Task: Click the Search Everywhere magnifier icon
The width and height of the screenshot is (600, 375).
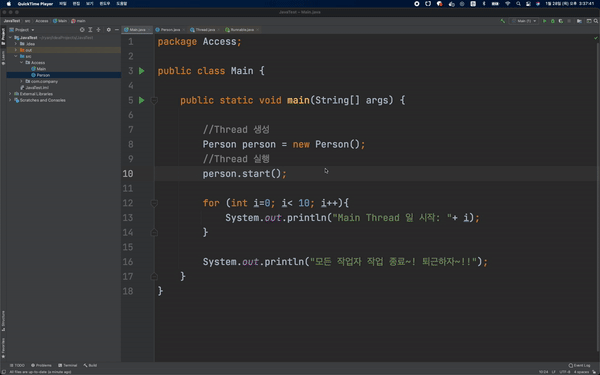Action: tap(596, 21)
